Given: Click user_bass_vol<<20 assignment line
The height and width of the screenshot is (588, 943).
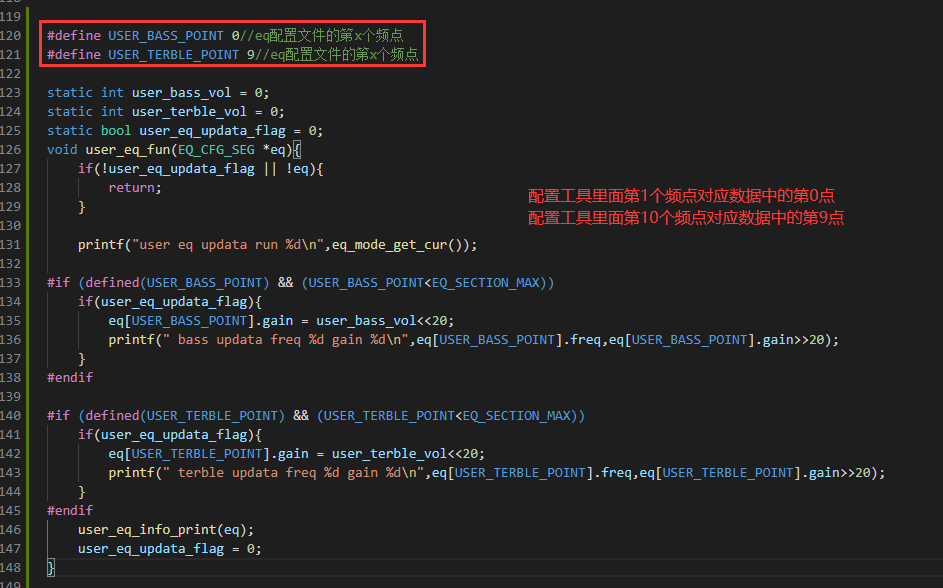Looking at the screenshot, I should (x=281, y=320).
